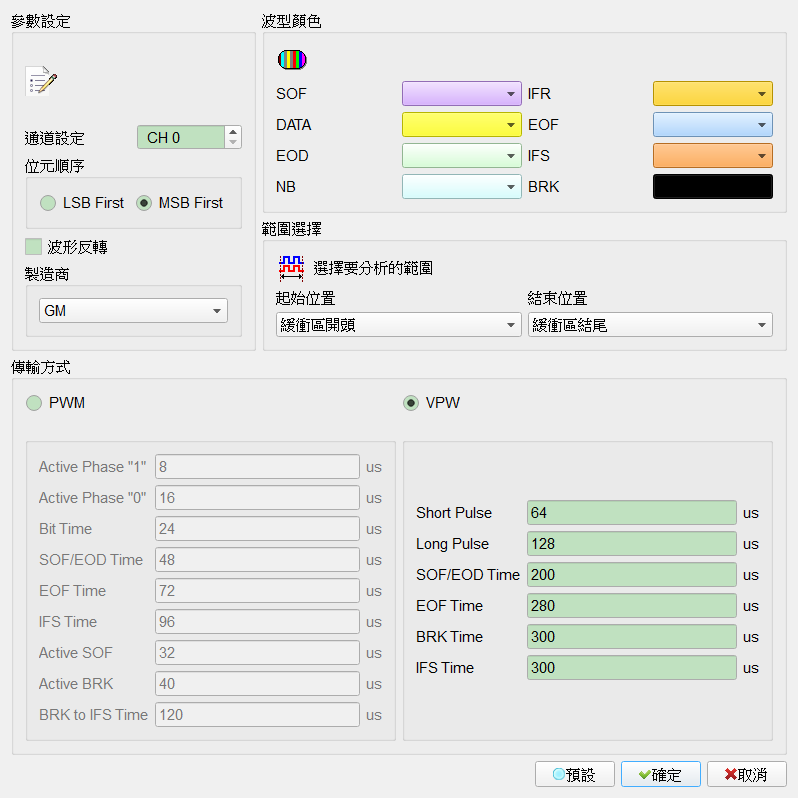The height and width of the screenshot is (798, 798).
Task: Open the IFR color dropdown
Action: (712, 94)
